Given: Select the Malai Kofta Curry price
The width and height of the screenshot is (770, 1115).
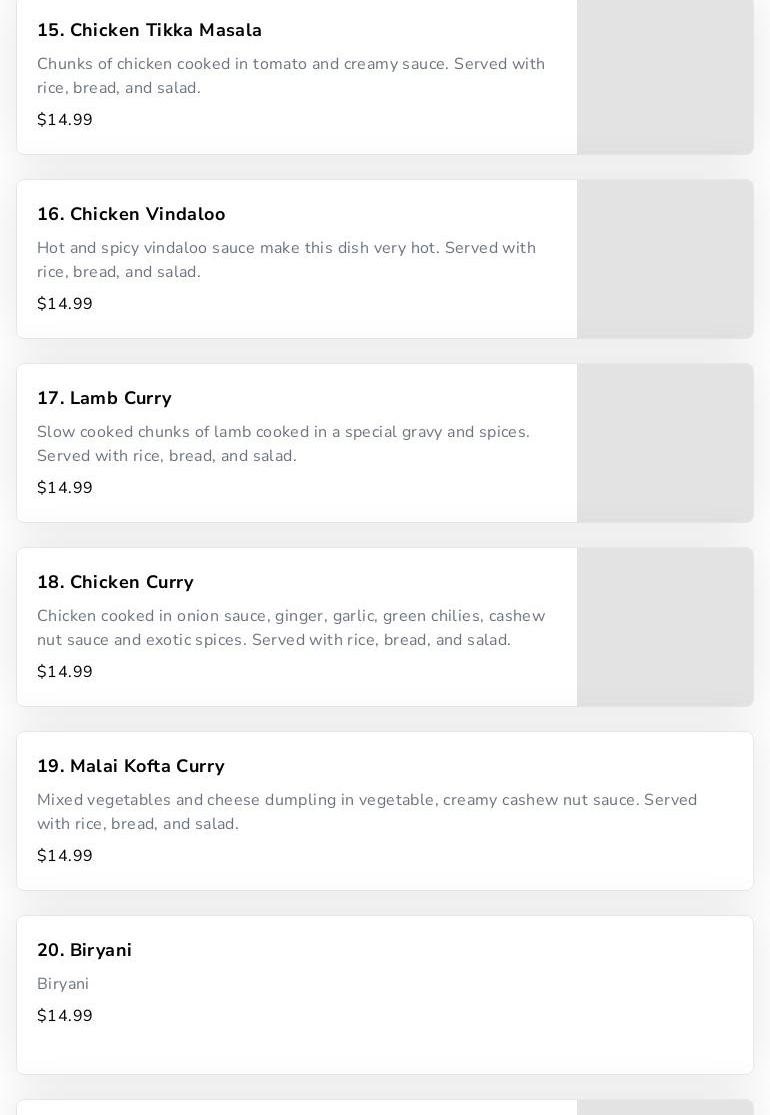Looking at the screenshot, I should [x=65, y=856].
